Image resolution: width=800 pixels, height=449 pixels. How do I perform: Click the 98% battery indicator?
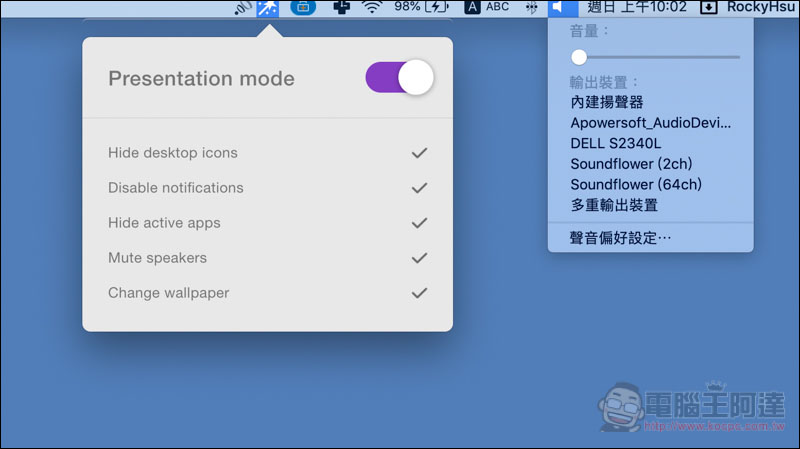(421, 7)
